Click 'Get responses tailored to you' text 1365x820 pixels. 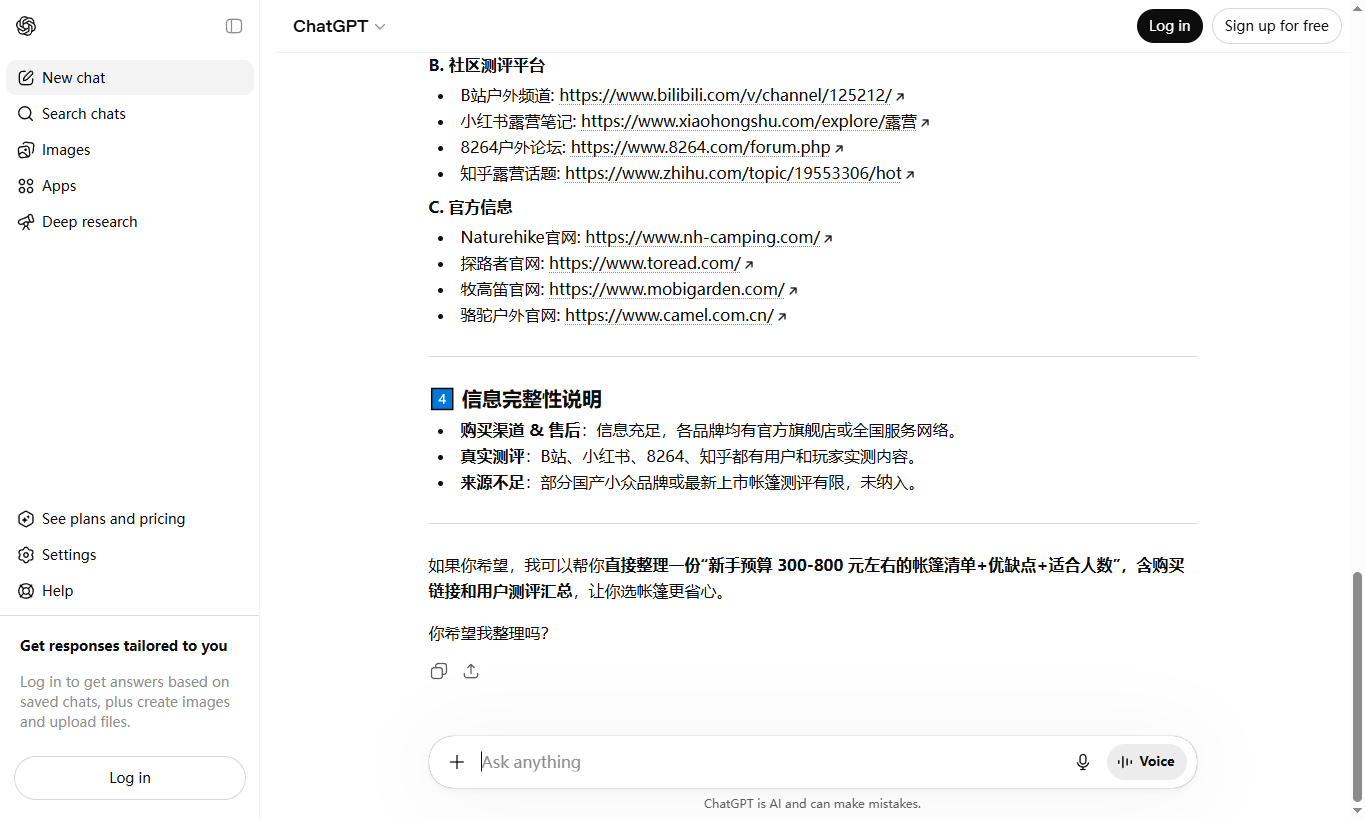click(124, 646)
